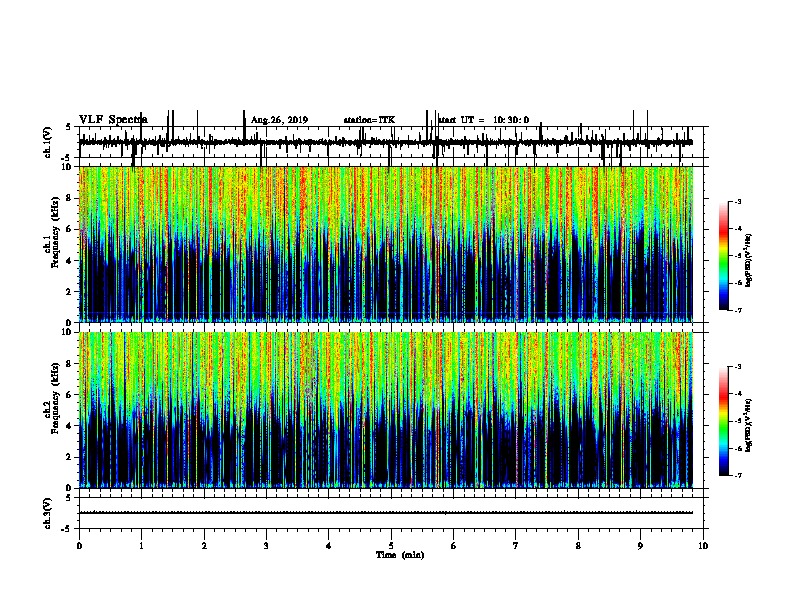Click the "2" tick on the time axis
The image size is (792, 612).
coord(204,546)
